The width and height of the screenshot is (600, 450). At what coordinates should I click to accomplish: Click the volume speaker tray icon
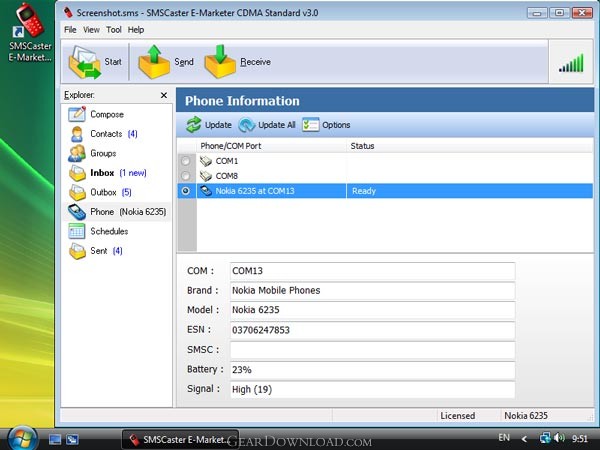point(559,438)
